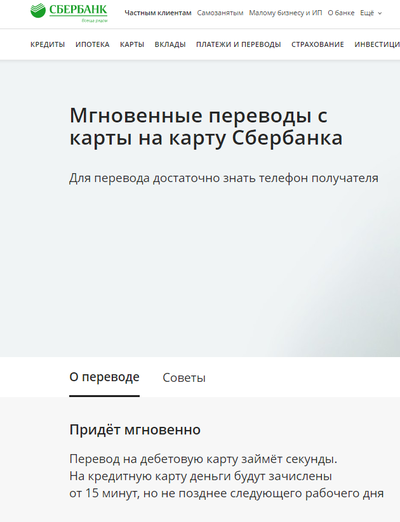Viewport: 400px width, 522px height.
Task: Open the О банке link
Action: pos(341,13)
